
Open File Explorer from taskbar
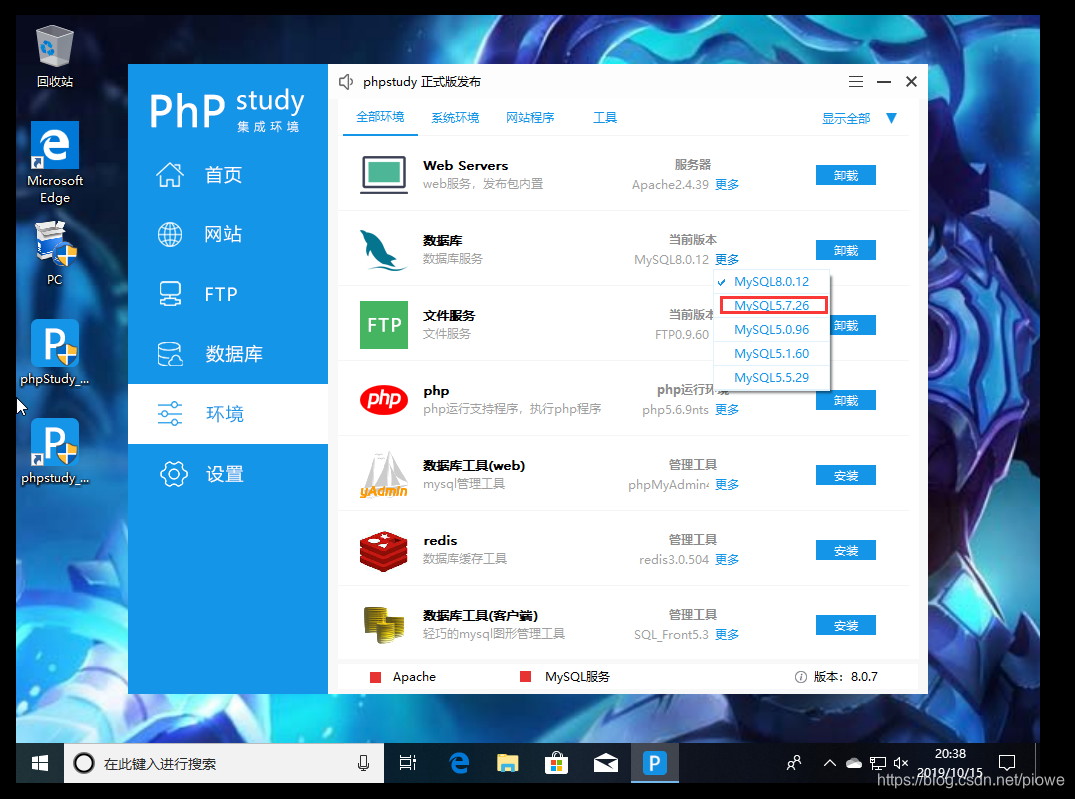point(507,763)
